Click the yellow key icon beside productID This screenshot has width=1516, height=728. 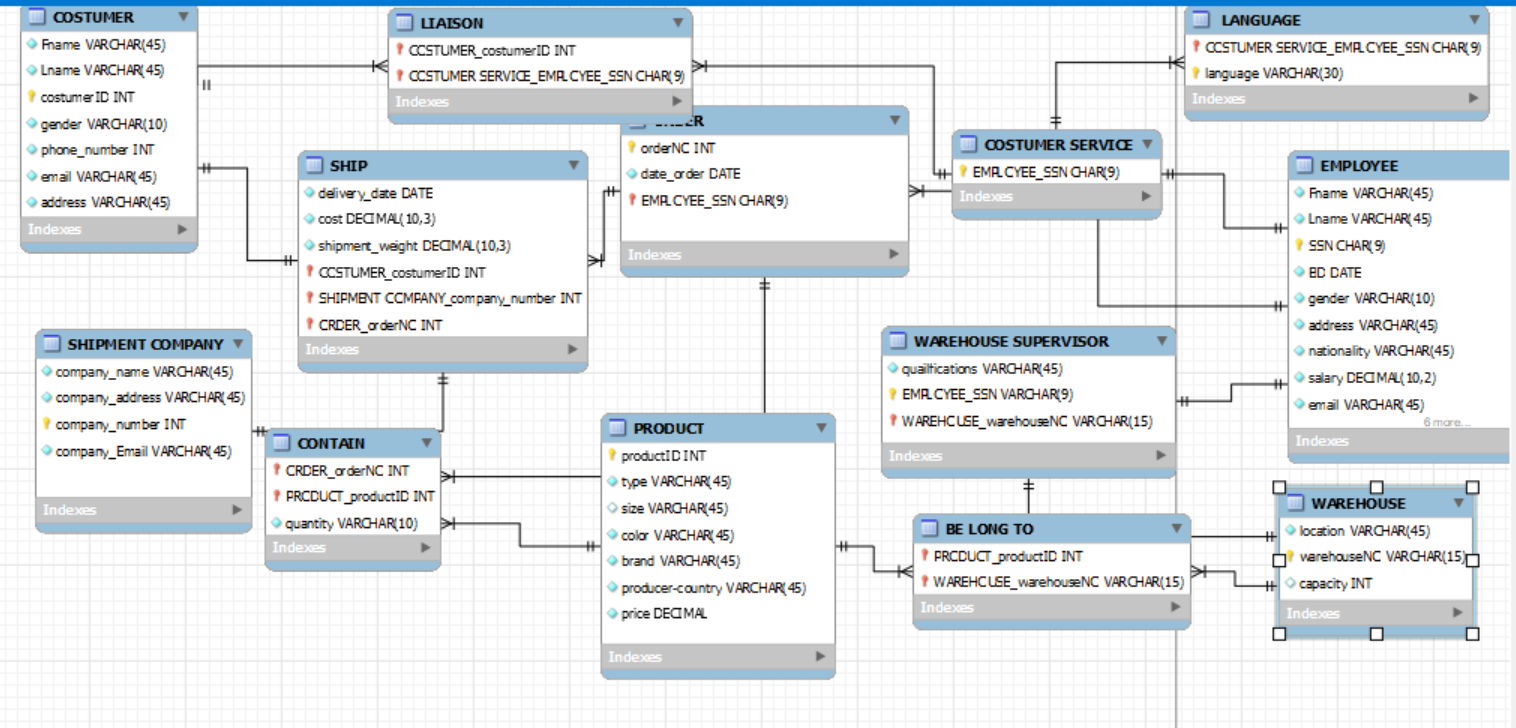613,455
